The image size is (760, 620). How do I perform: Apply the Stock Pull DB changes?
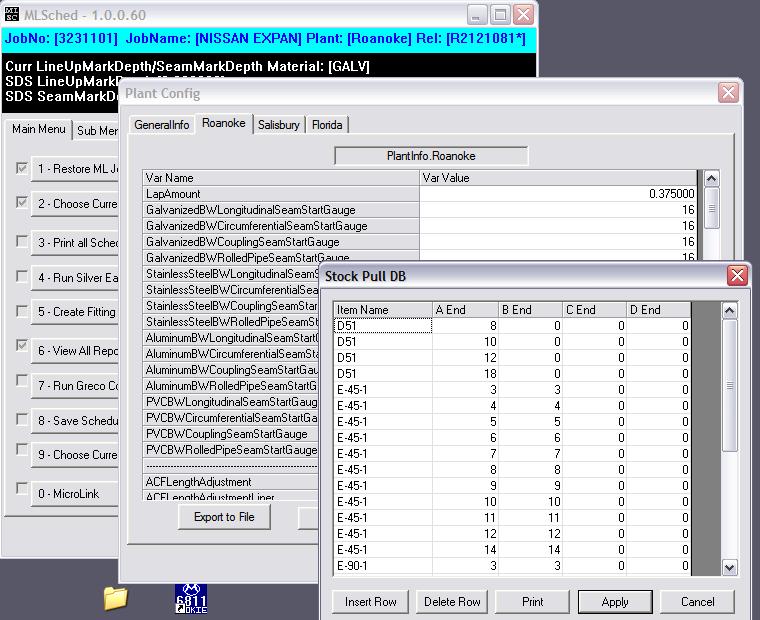615,601
